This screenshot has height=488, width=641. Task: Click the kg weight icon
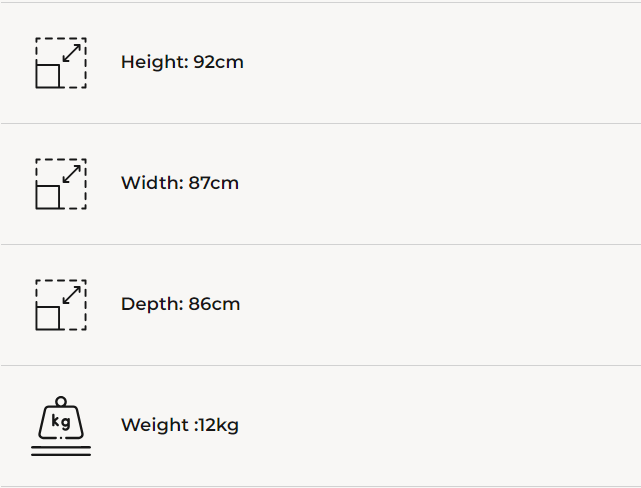(x=60, y=421)
